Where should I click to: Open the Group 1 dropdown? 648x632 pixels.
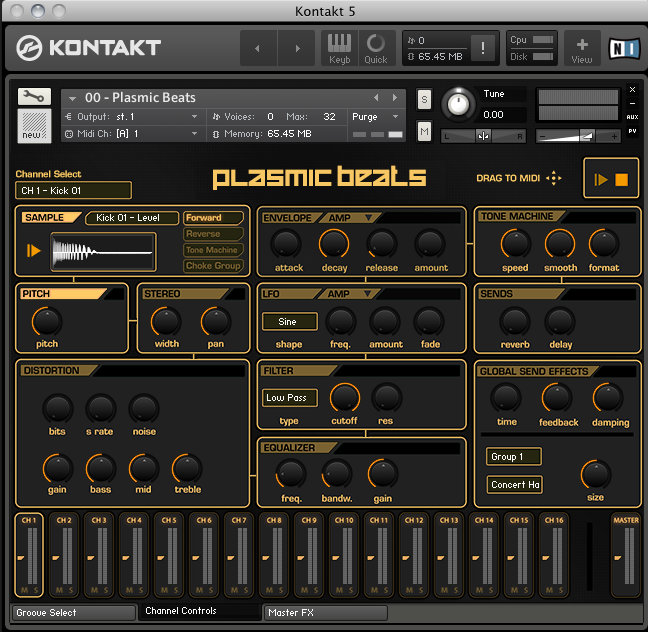514,457
